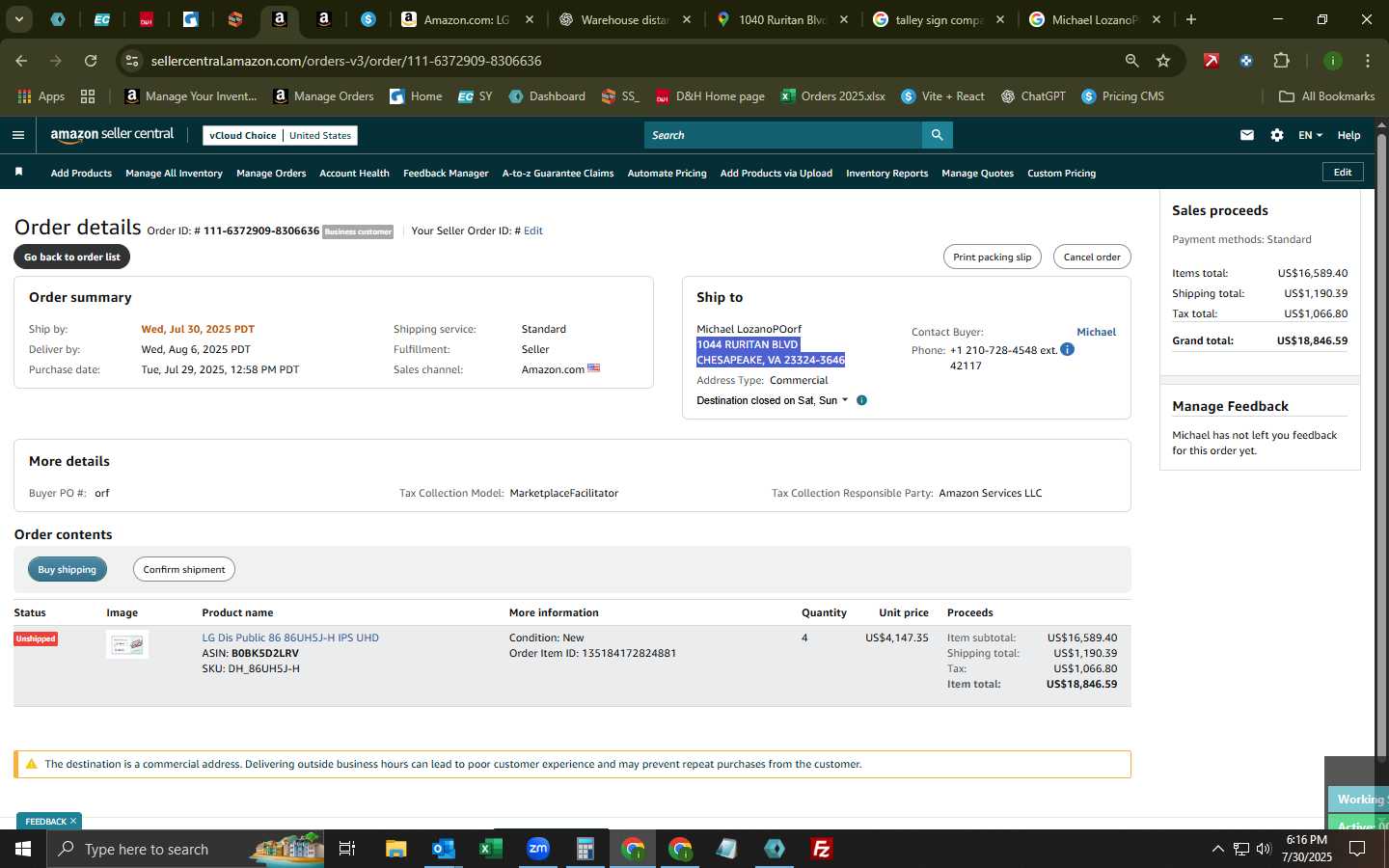Image resolution: width=1389 pixels, height=868 pixels.
Task: Click Print packing slip button
Action: pyautogui.click(x=992, y=257)
